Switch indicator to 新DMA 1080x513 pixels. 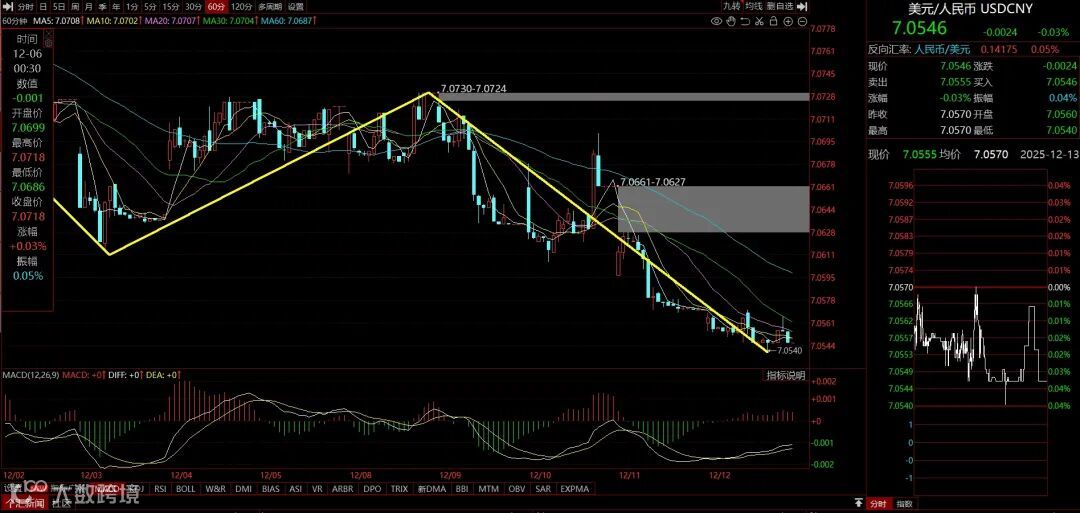pos(432,489)
